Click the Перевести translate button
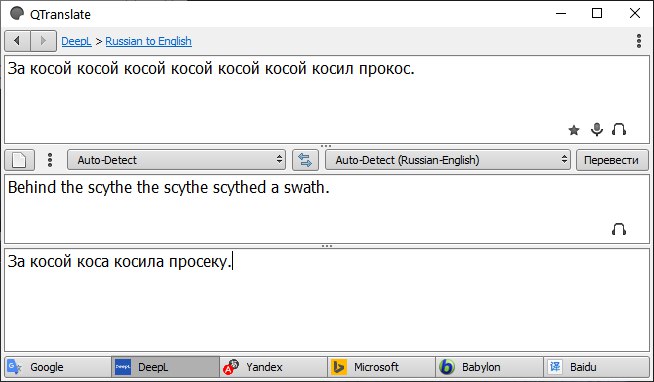 click(x=612, y=160)
